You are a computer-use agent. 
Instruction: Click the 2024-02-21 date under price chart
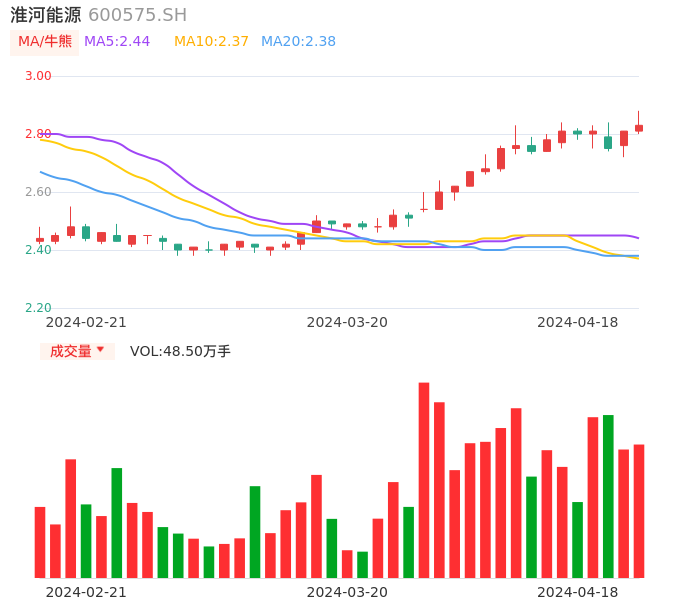[86, 322]
